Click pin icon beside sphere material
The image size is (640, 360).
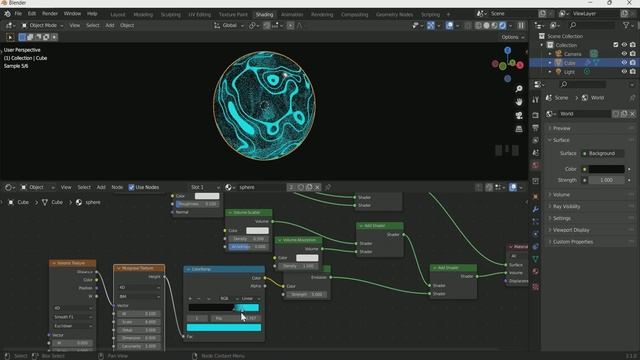coord(327,187)
